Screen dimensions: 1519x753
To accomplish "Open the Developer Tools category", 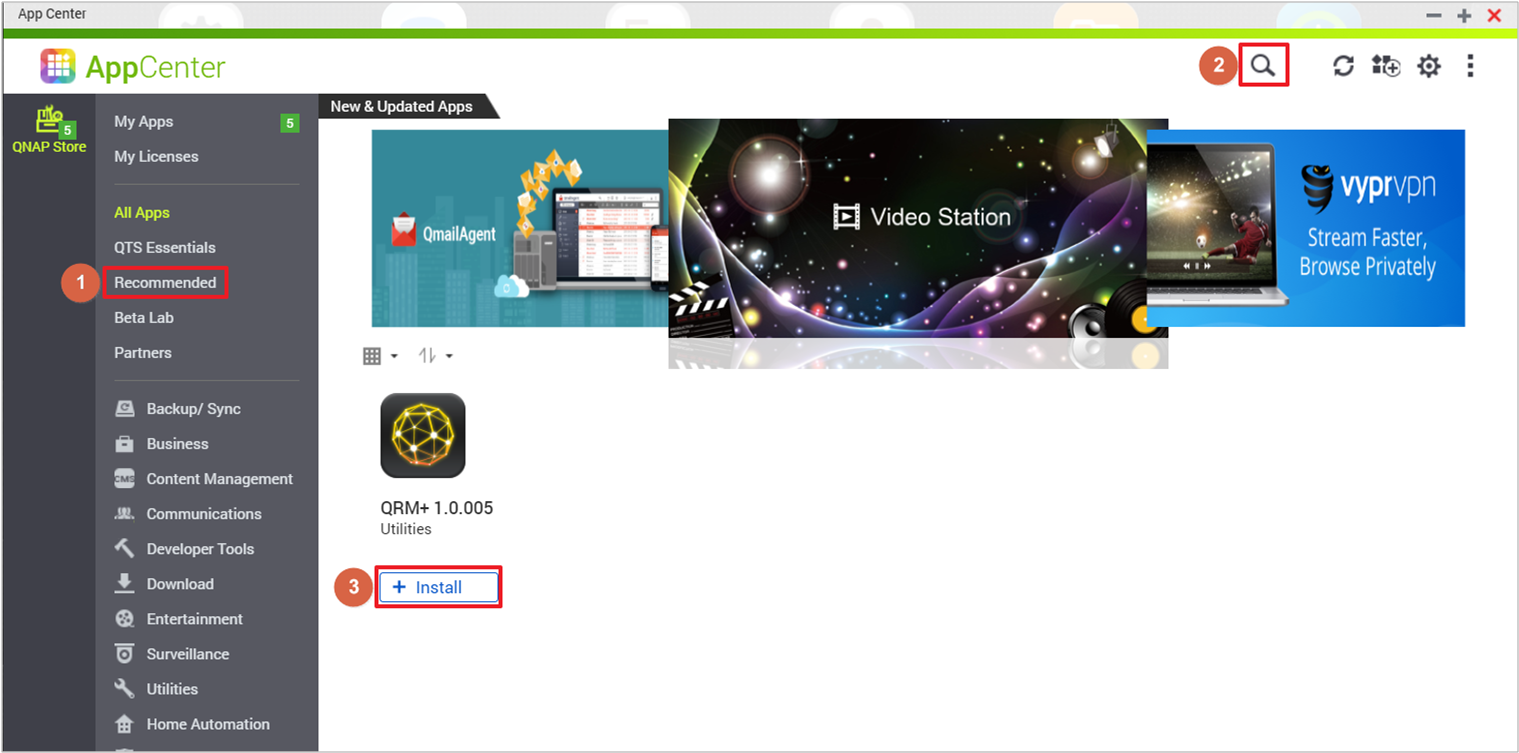I will [x=200, y=549].
